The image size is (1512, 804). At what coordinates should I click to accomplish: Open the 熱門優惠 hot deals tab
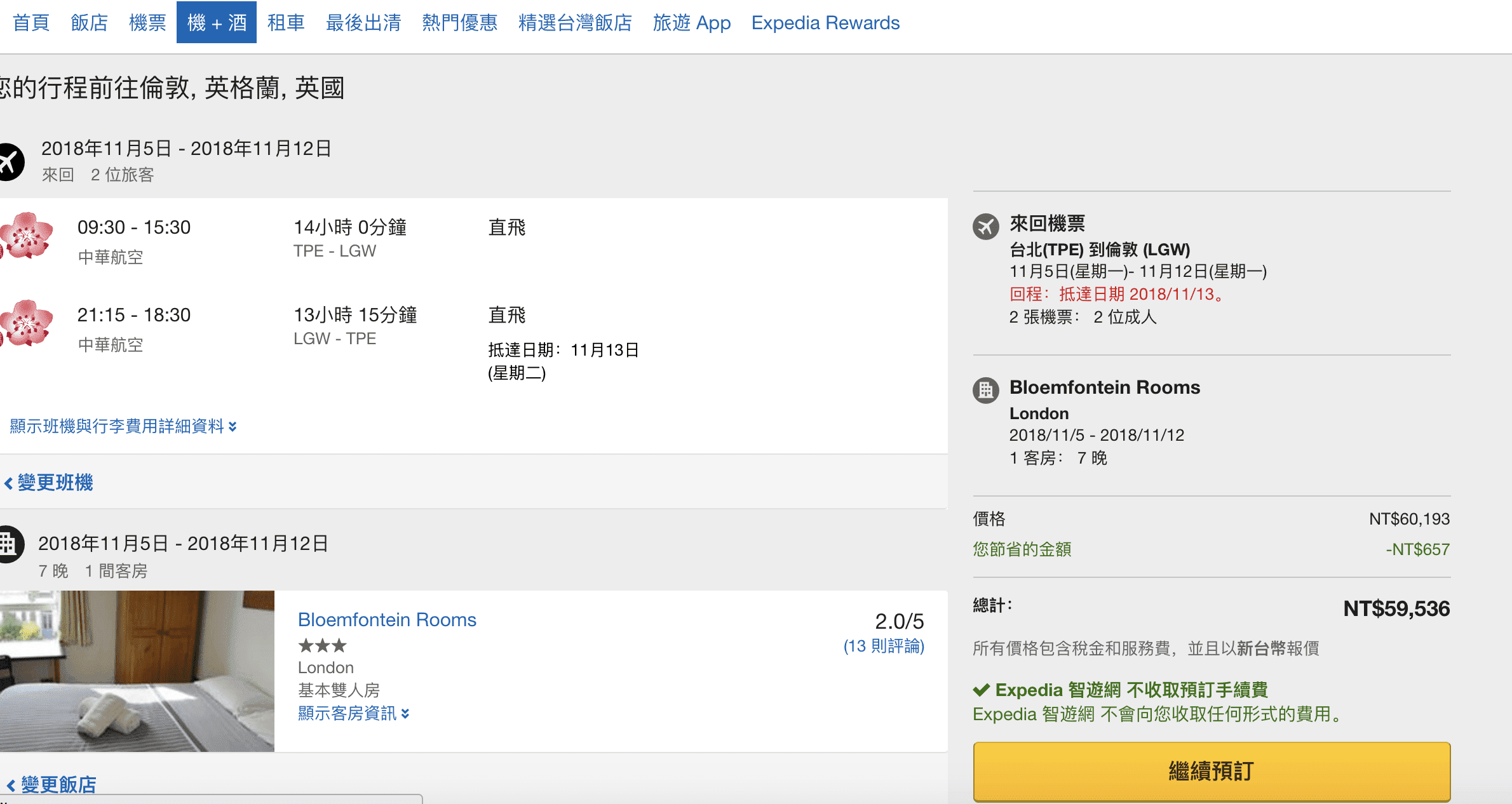point(460,23)
